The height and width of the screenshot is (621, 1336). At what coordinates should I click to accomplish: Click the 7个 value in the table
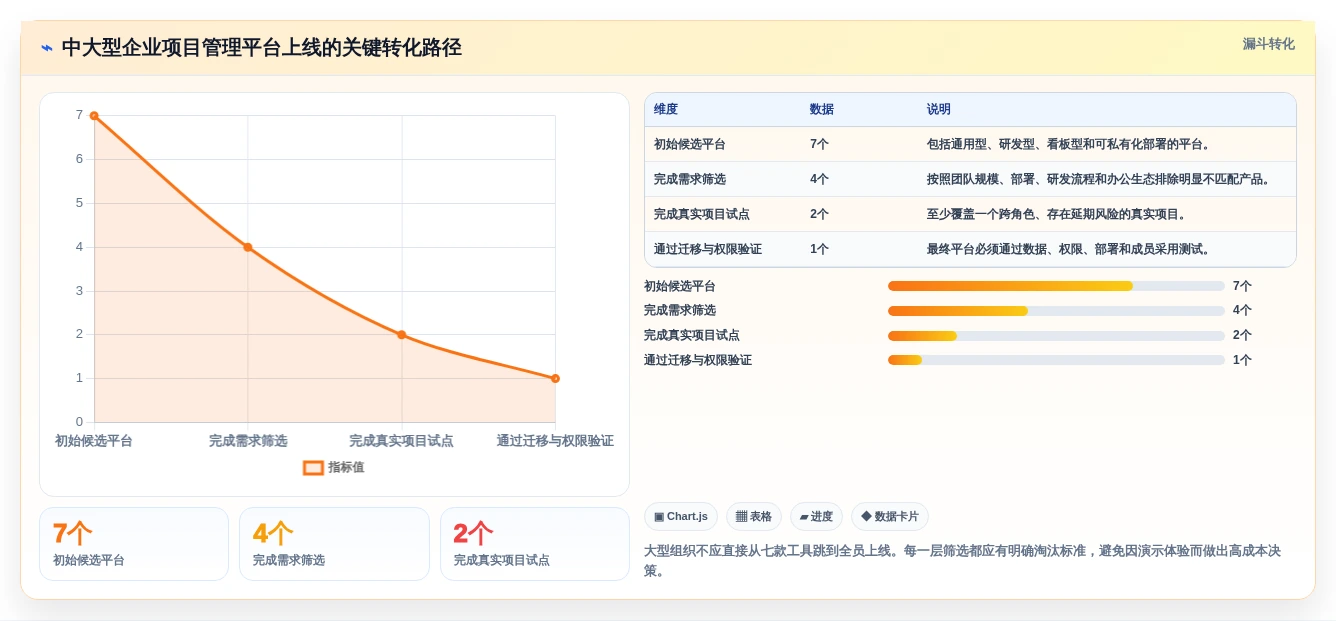point(819,144)
